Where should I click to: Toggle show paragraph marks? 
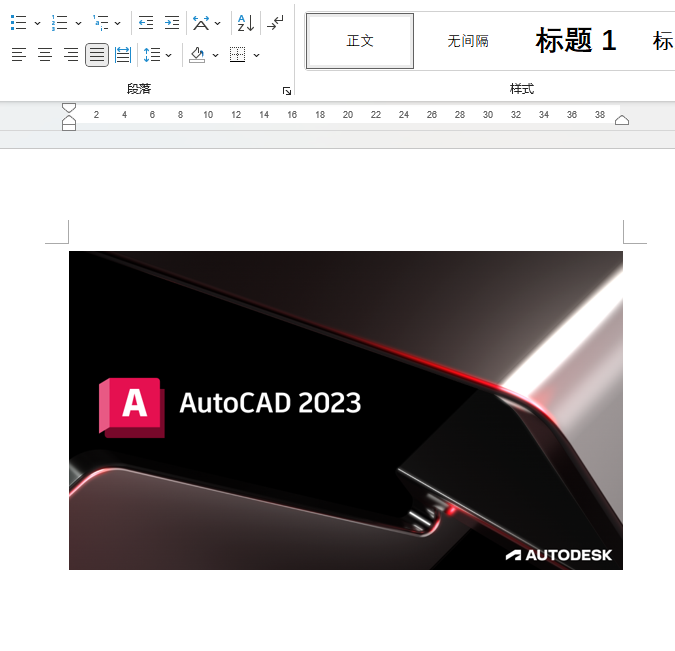coord(275,22)
